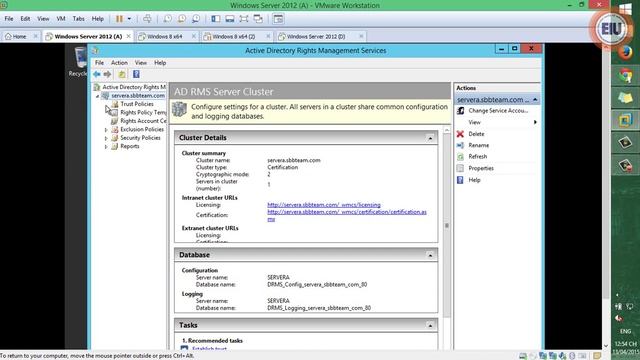
Task: Enter VMware full screen mode
Action: pyautogui.click(x=244, y=19)
